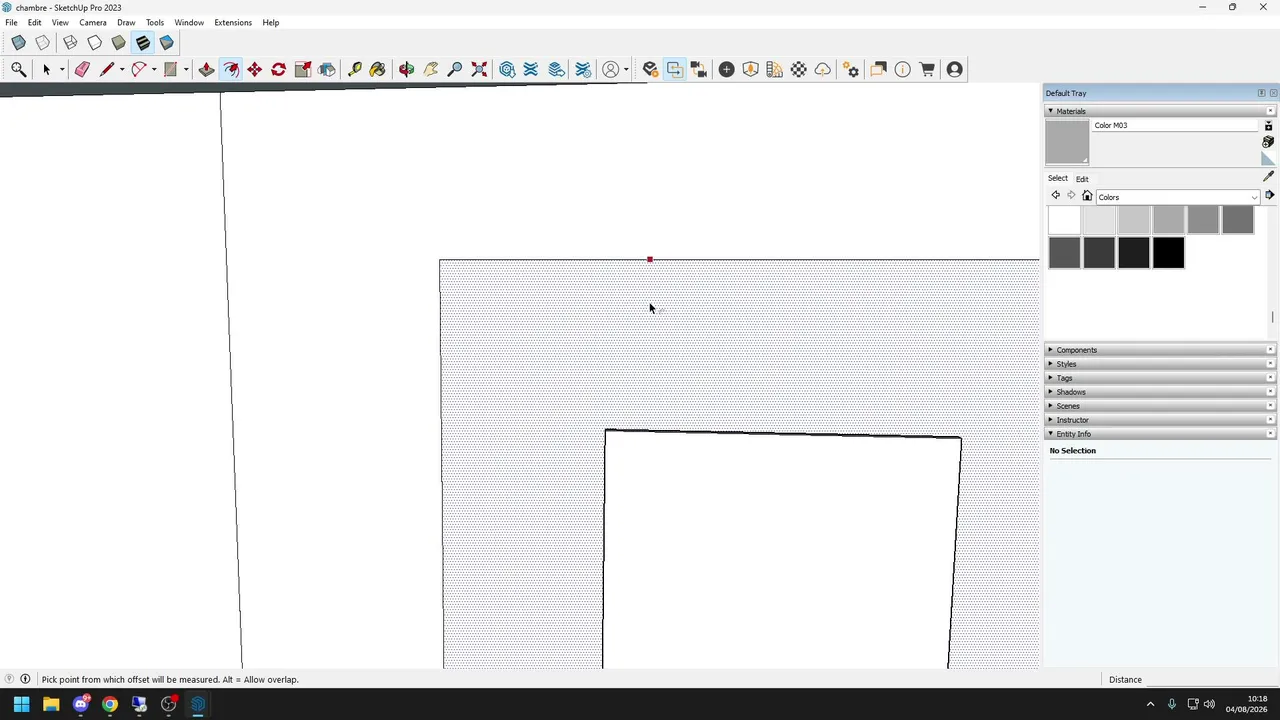Collapse the Entity Info panel
The height and width of the screenshot is (720, 1280).
[x=1159, y=434]
